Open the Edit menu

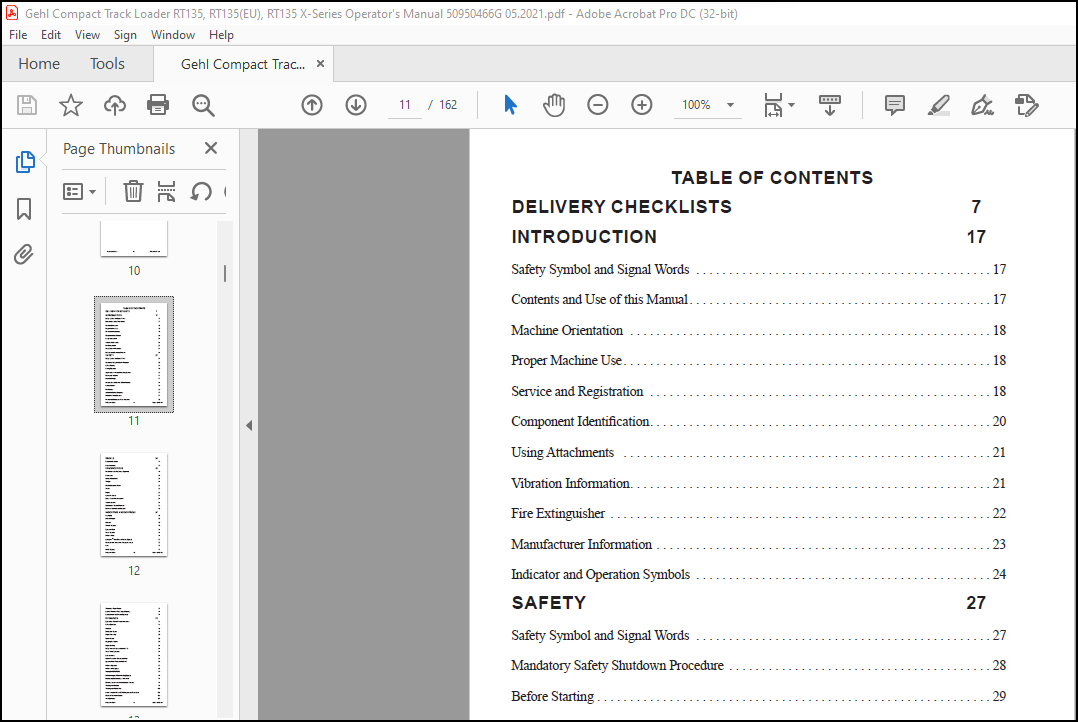51,34
